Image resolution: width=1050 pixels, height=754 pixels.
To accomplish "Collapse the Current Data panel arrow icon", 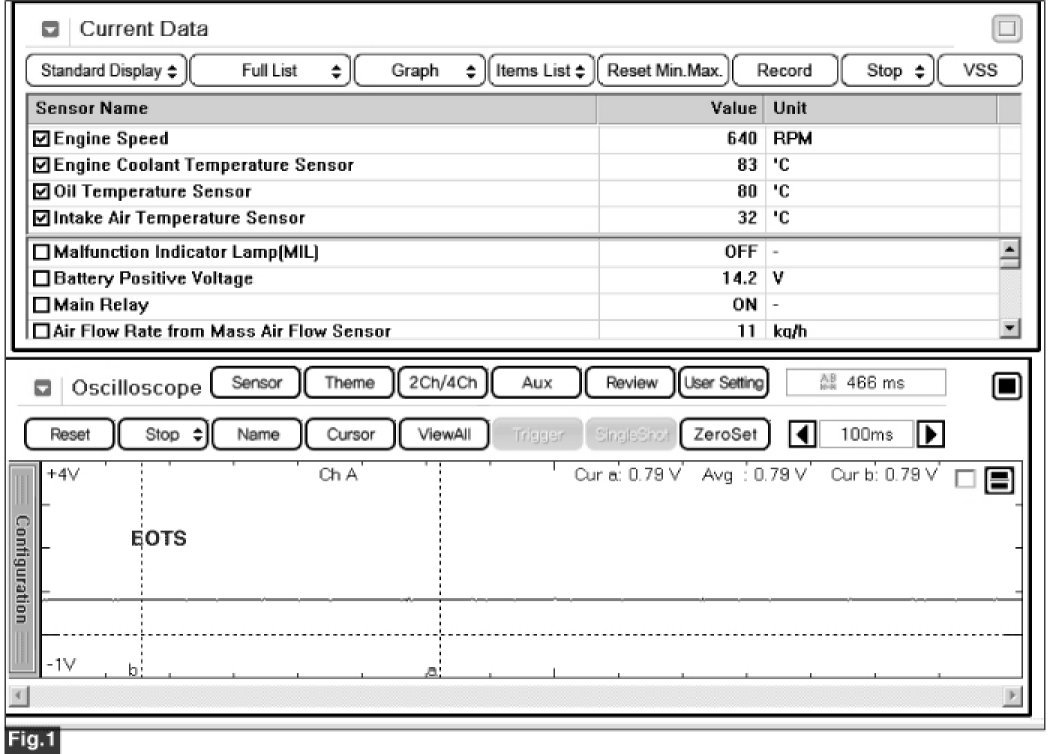I will (x=50, y=29).
